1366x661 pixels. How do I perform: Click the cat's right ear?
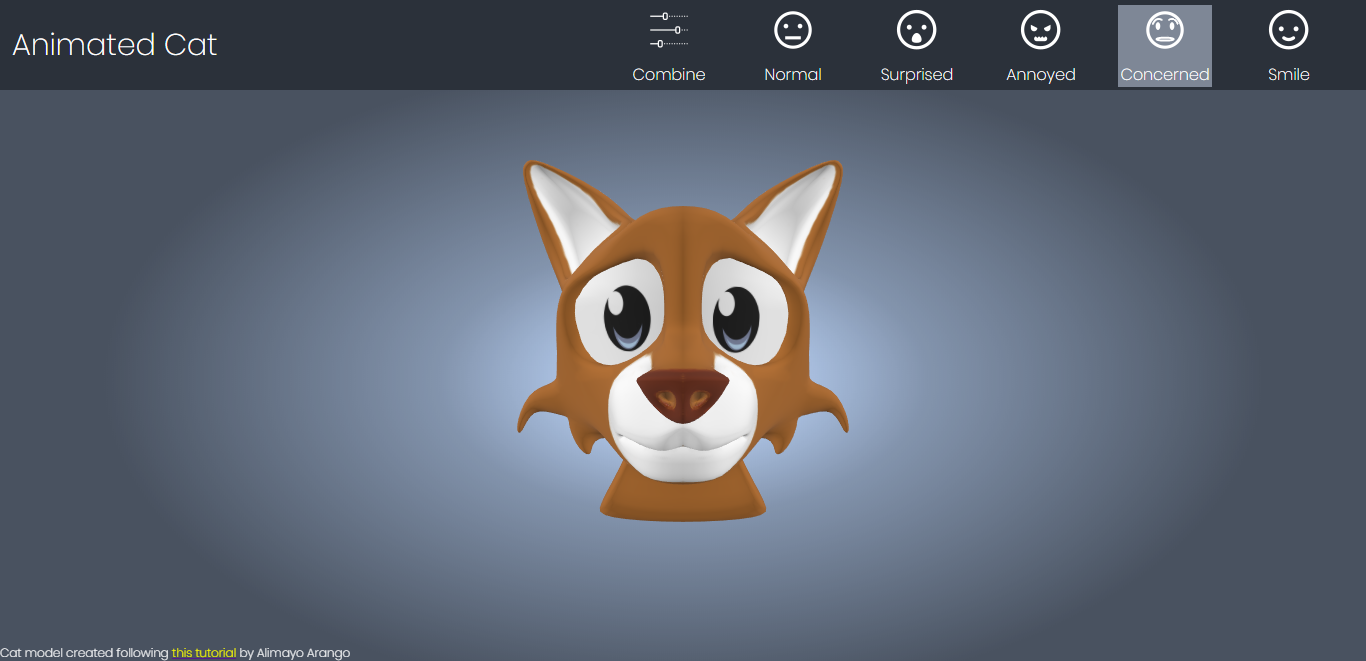(800, 212)
